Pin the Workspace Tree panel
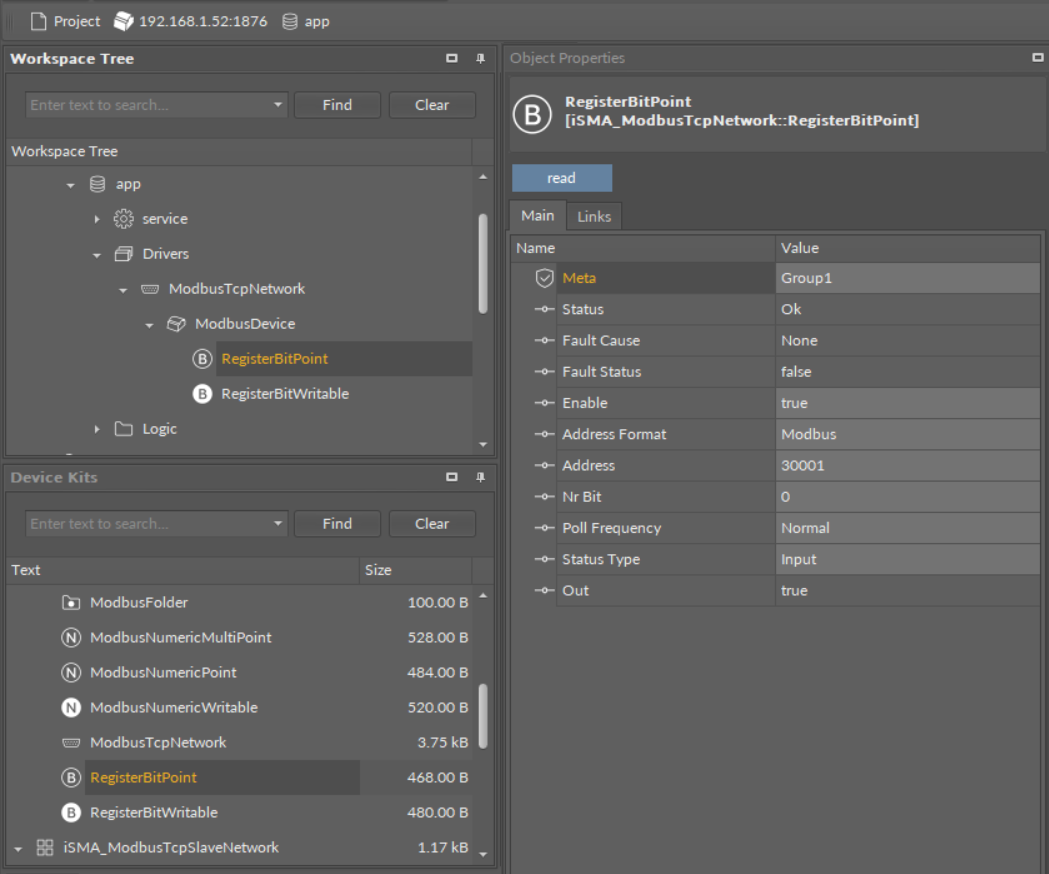 point(480,59)
